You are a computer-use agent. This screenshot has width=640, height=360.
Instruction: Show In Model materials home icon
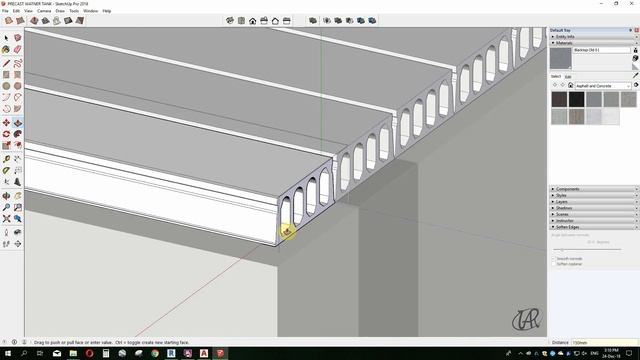(571, 85)
